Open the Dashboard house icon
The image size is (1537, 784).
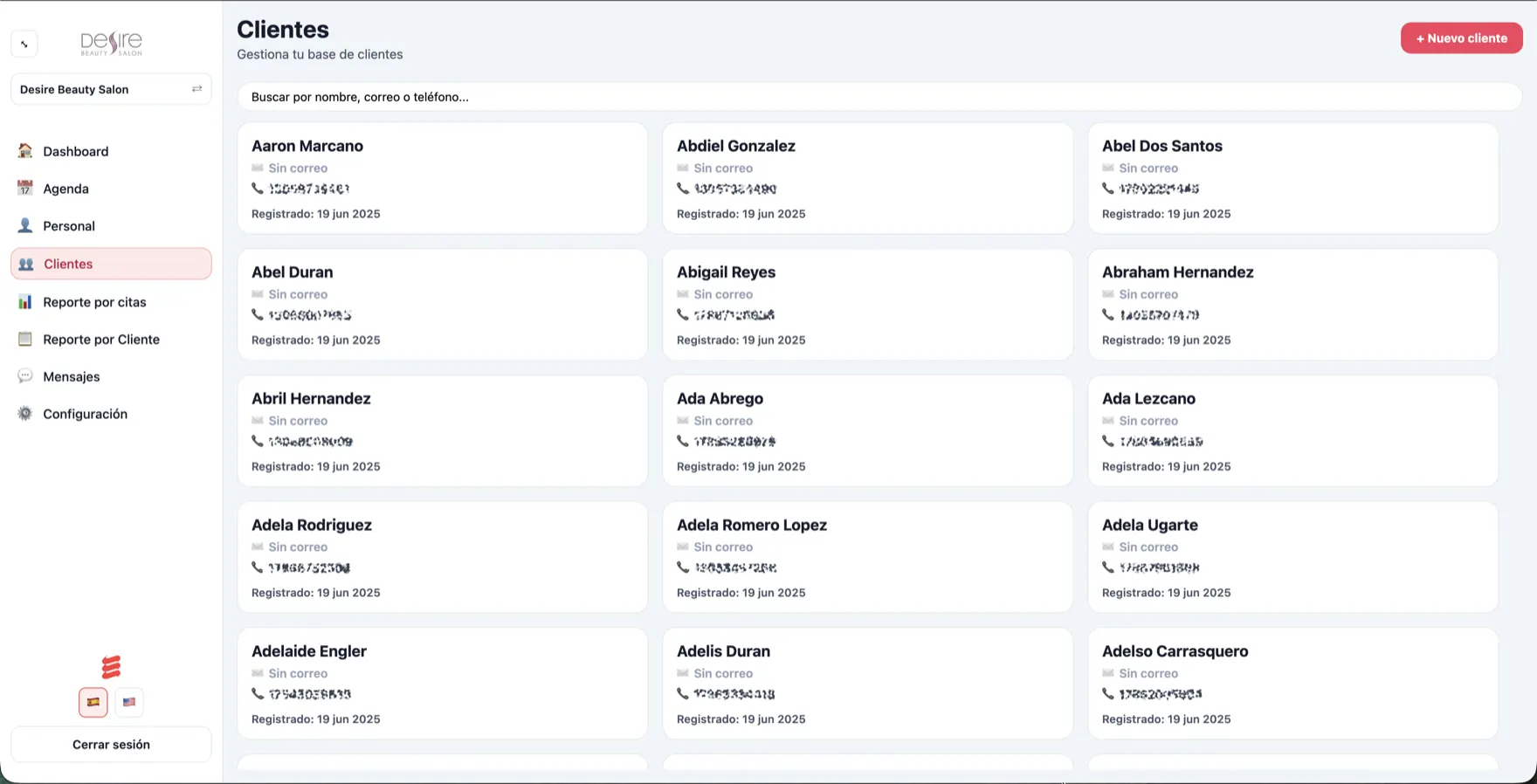click(x=25, y=151)
